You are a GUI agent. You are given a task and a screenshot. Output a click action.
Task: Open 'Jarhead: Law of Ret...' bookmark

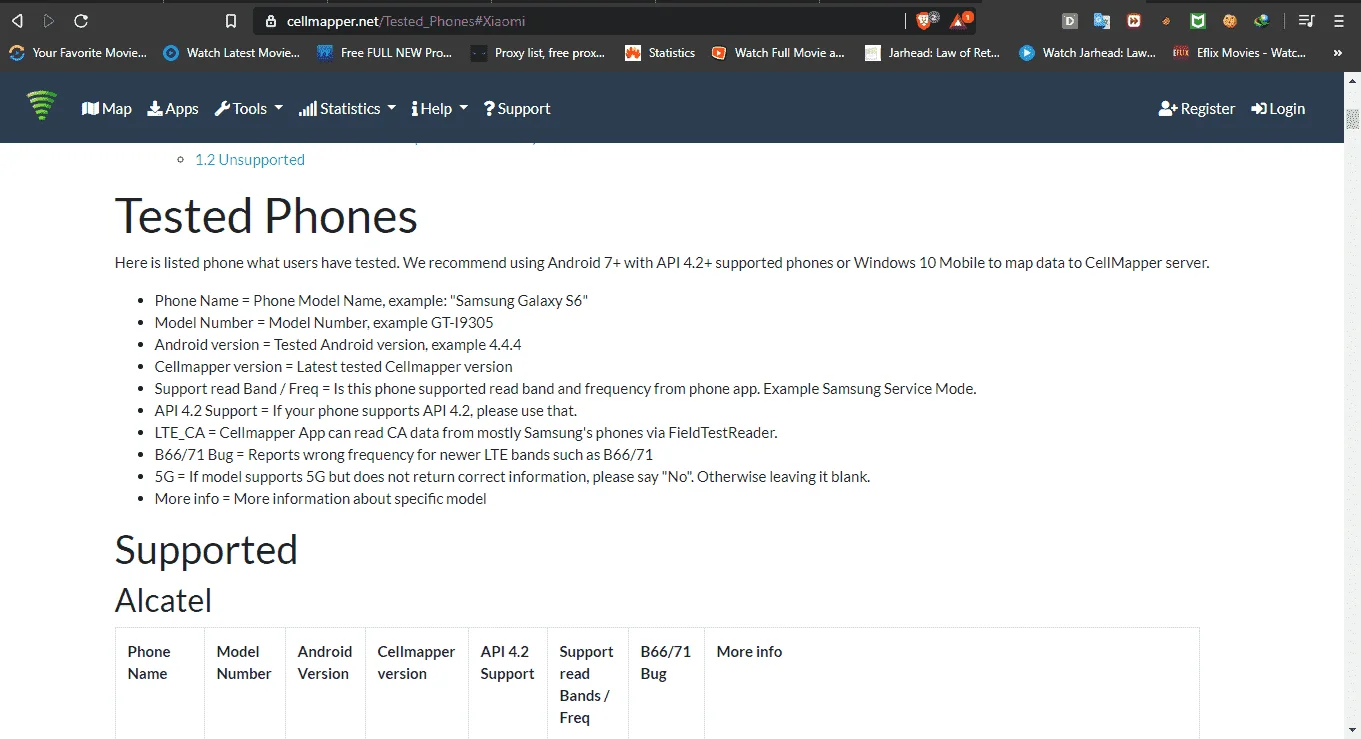click(x=933, y=53)
